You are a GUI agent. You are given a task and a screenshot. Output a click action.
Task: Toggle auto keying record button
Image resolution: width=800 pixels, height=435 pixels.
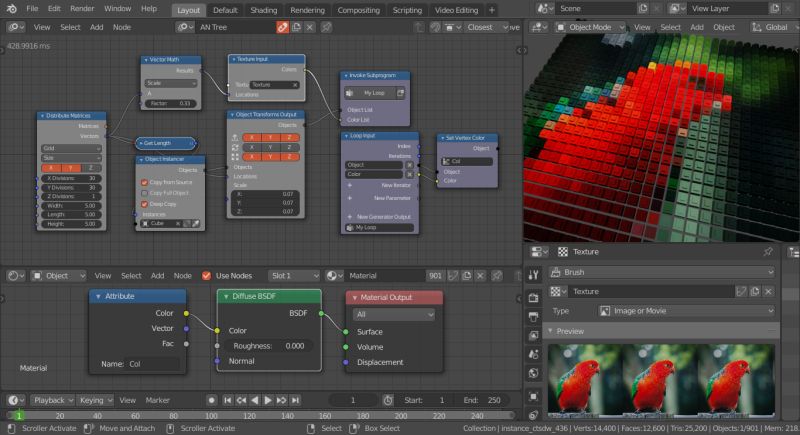click(211, 400)
